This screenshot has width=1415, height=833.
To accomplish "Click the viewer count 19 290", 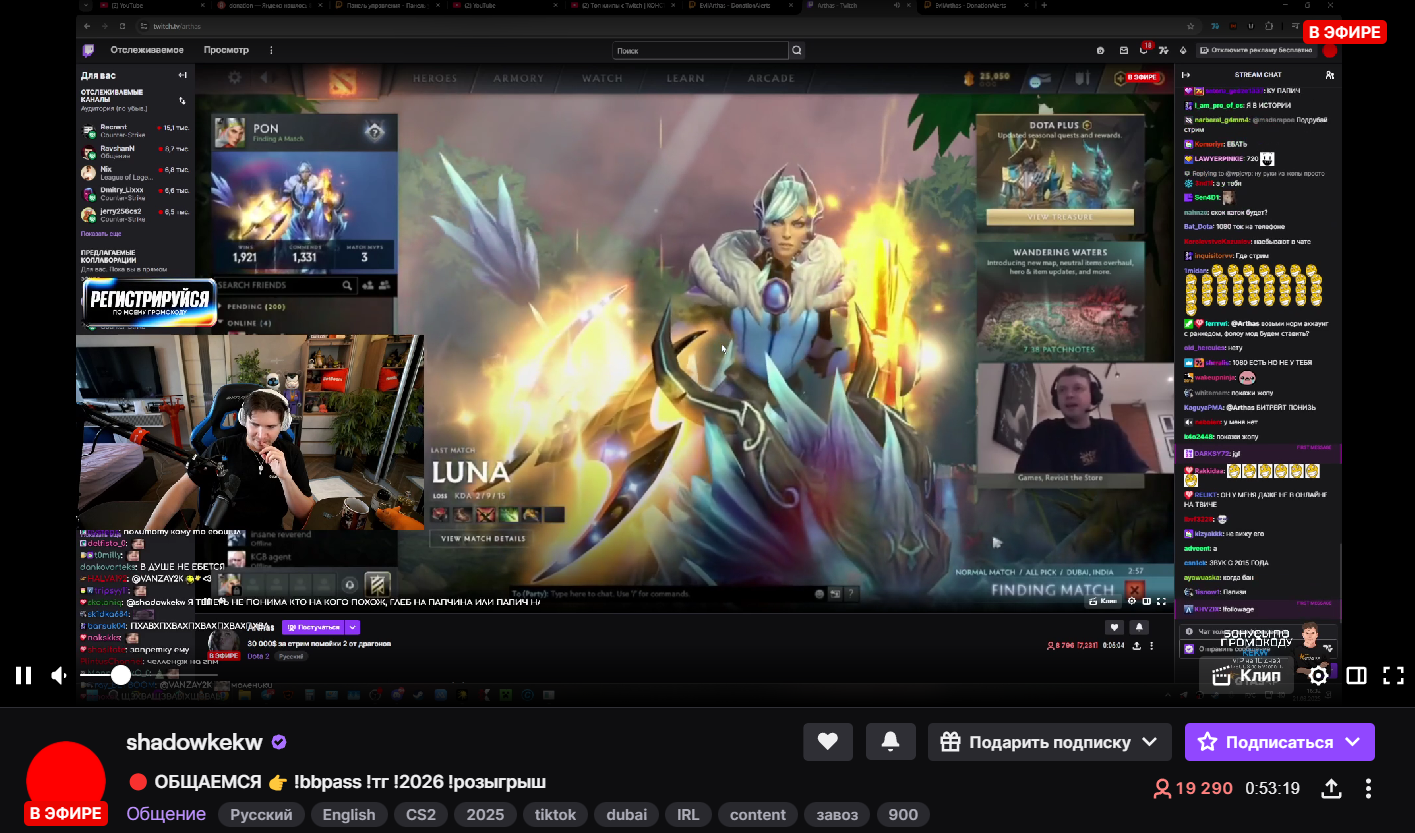I will coord(1193,788).
